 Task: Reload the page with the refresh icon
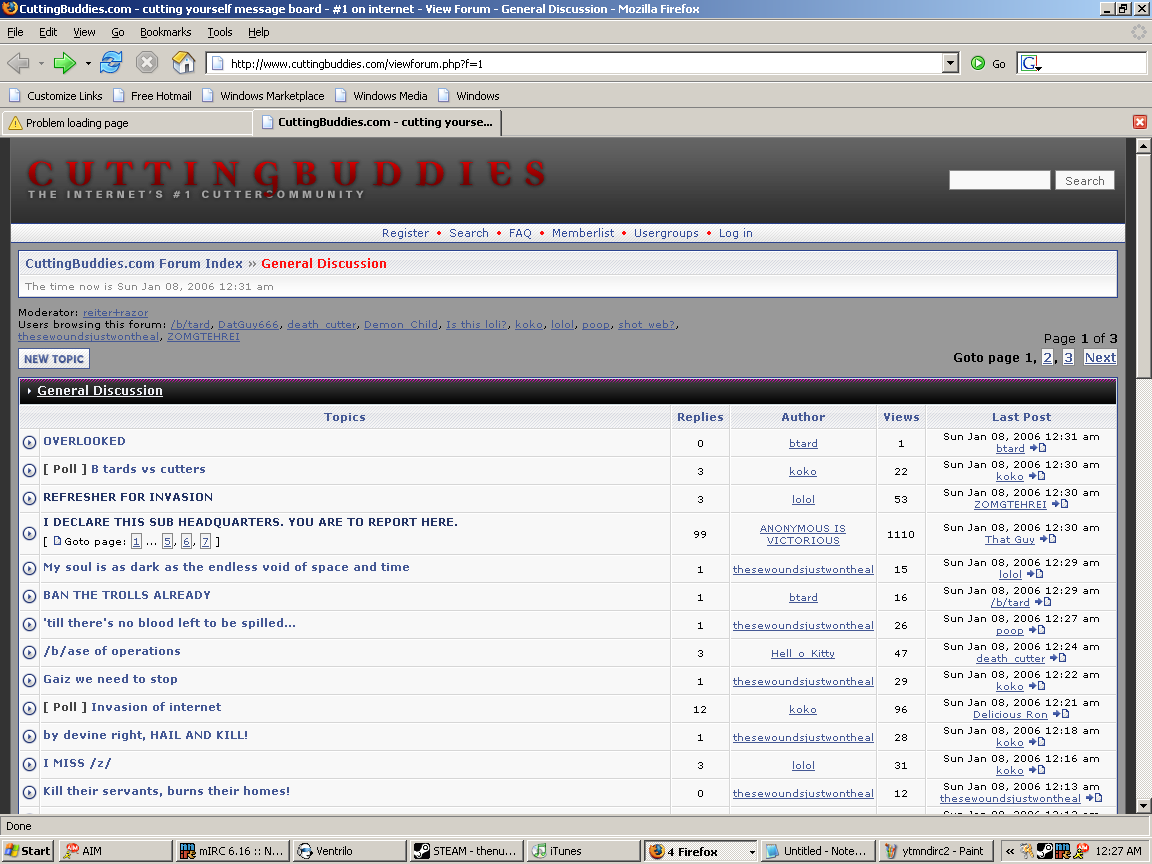pyautogui.click(x=110, y=63)
